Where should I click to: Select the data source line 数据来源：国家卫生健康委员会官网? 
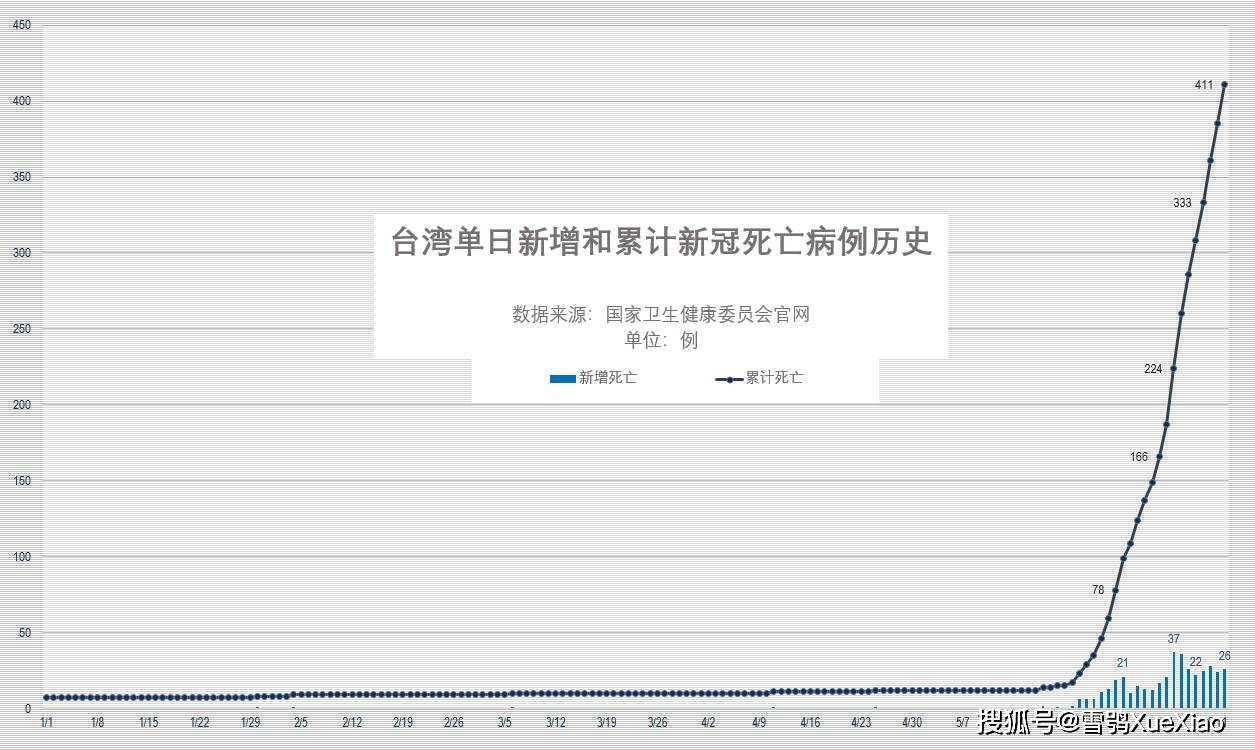(x=661, y=314)
